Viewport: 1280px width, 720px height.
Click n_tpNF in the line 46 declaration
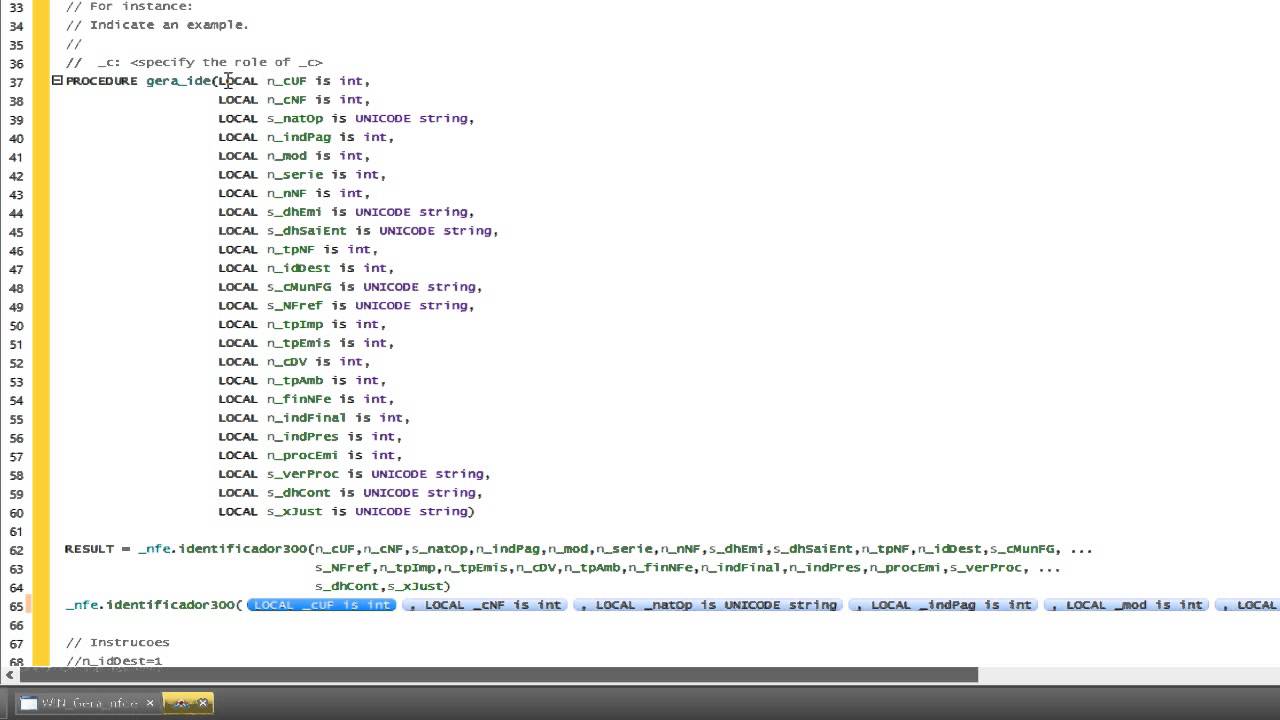tap(291, 249)
